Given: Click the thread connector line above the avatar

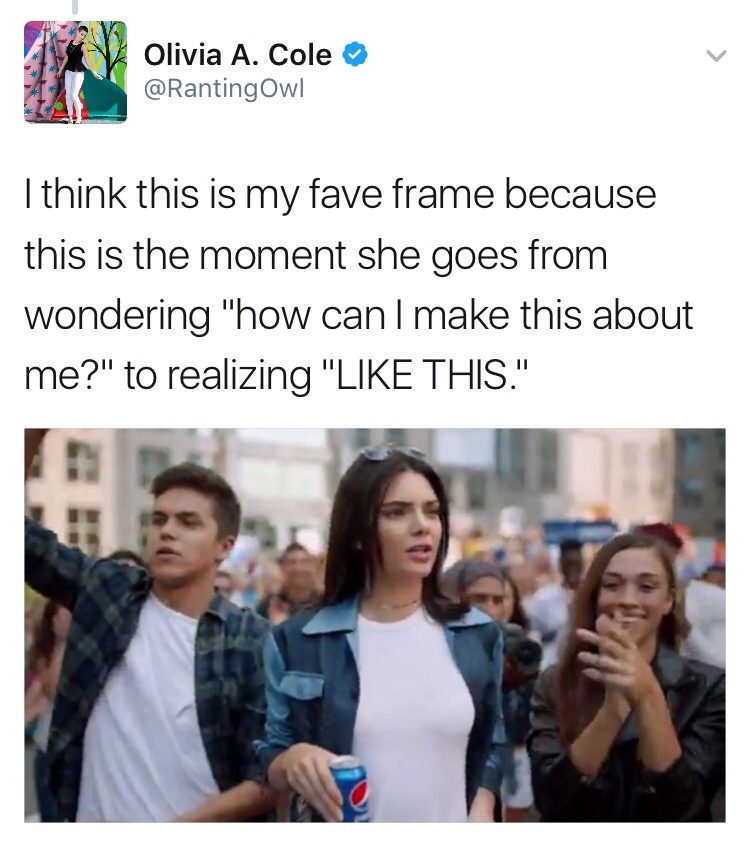Looking at the screenshot, I should tap(75, 6).
